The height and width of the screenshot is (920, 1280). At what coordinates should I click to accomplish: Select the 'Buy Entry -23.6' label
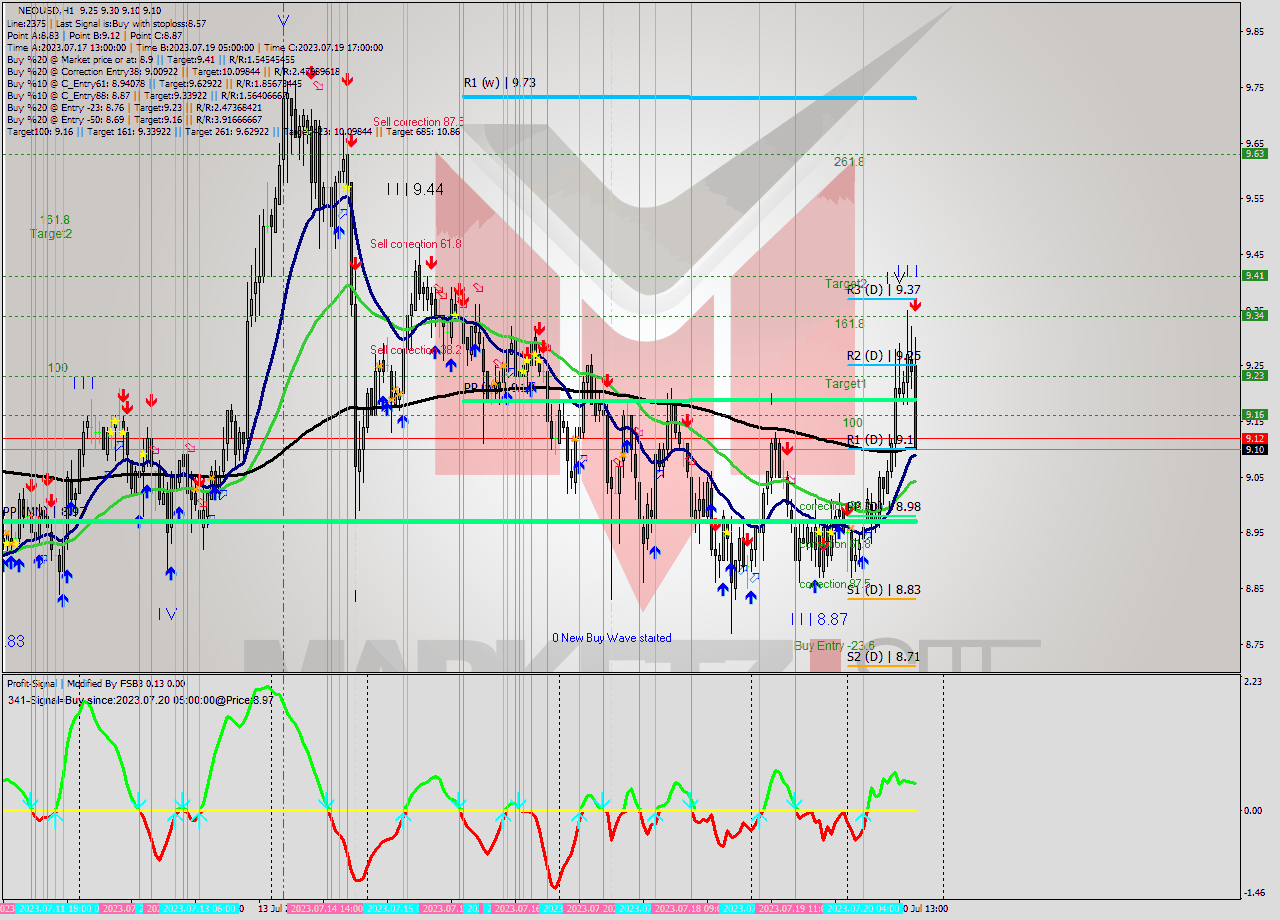[834, 646]
